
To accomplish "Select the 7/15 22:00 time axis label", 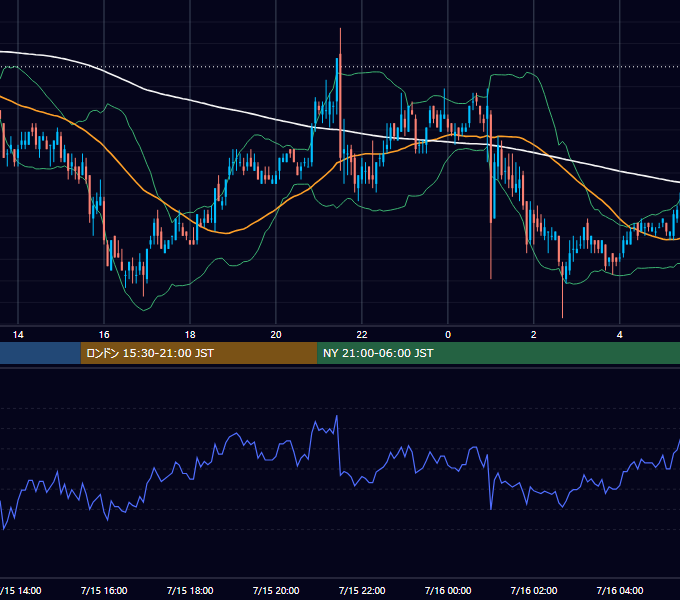I will (x=362, y=590).
